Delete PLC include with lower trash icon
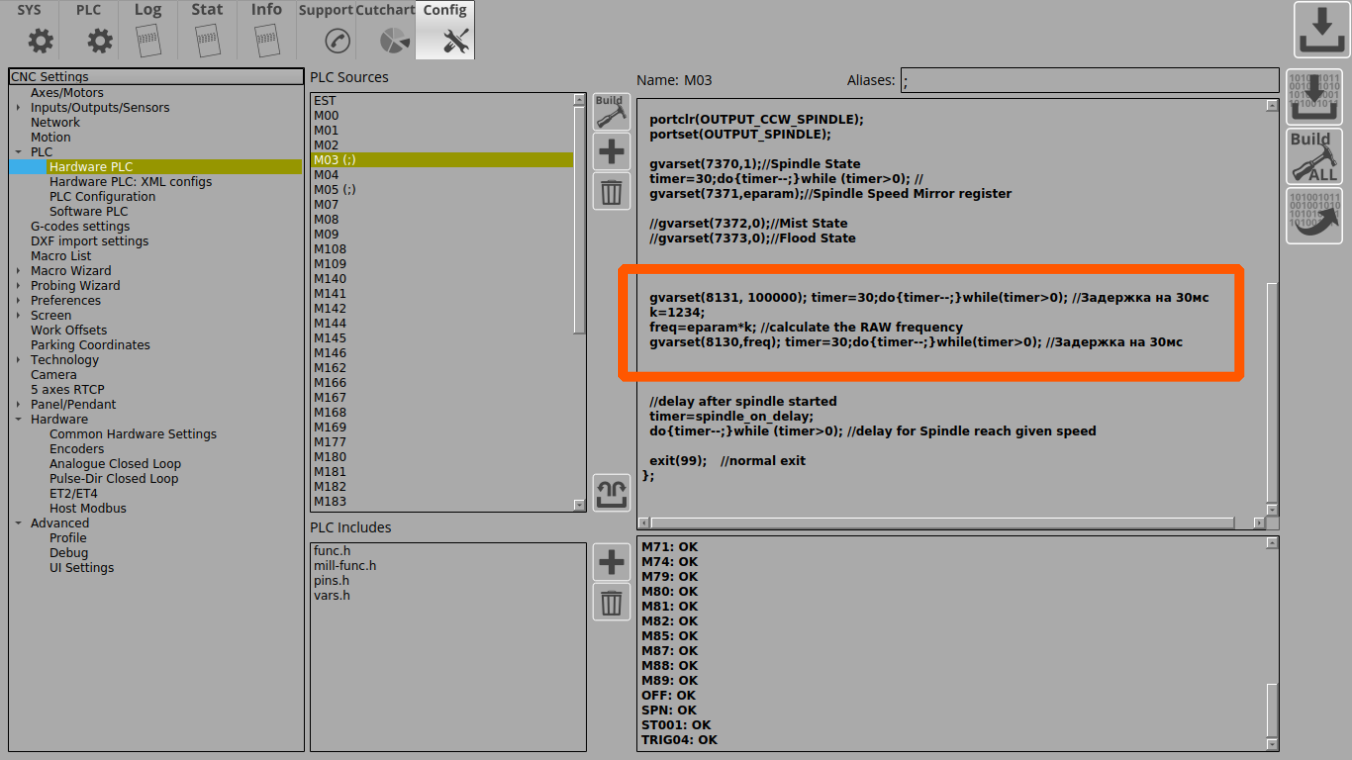The height and width of the screenshot is (760, 1352). [x=611, y=602]
